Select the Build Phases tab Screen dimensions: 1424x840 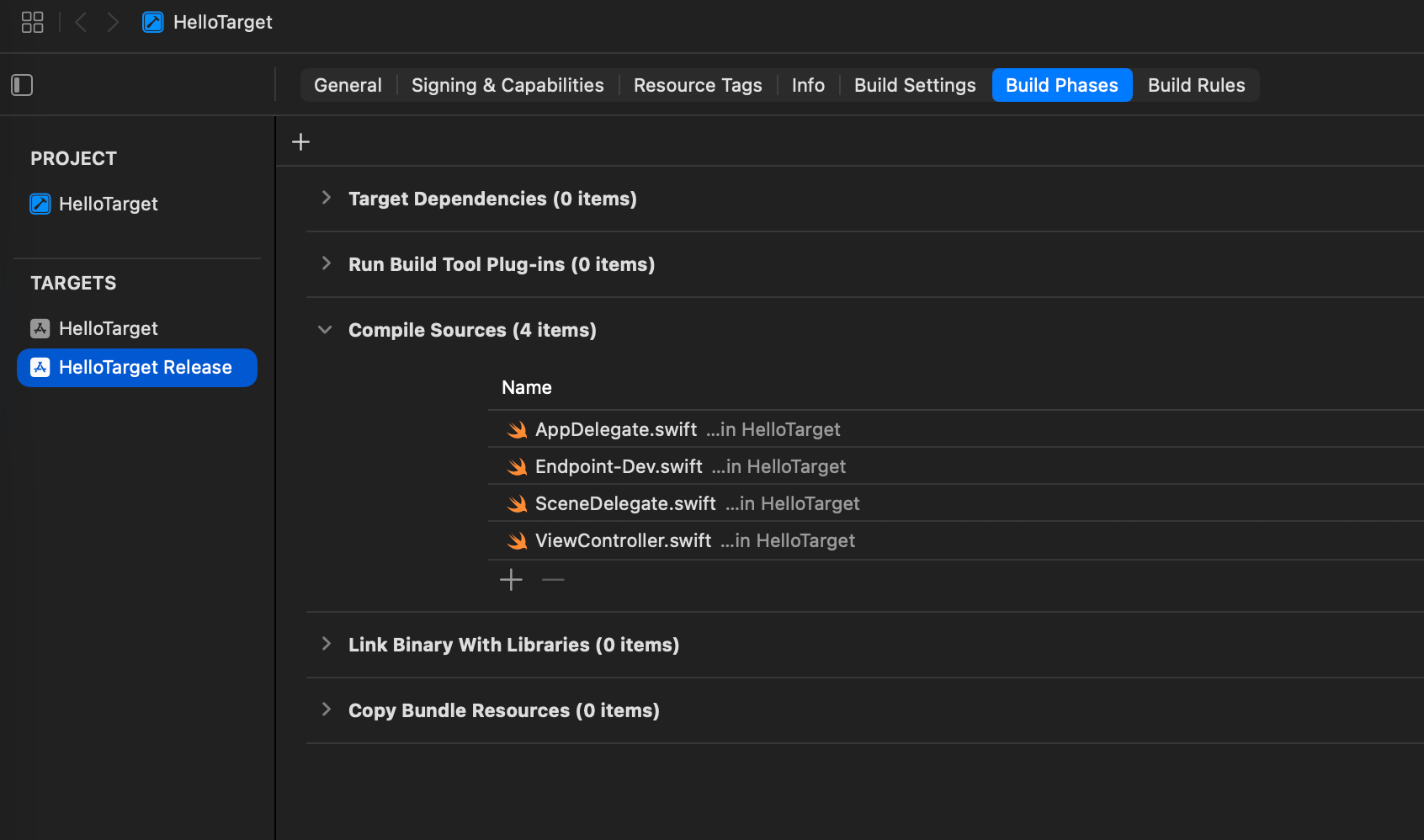[x=1062, y=85]
